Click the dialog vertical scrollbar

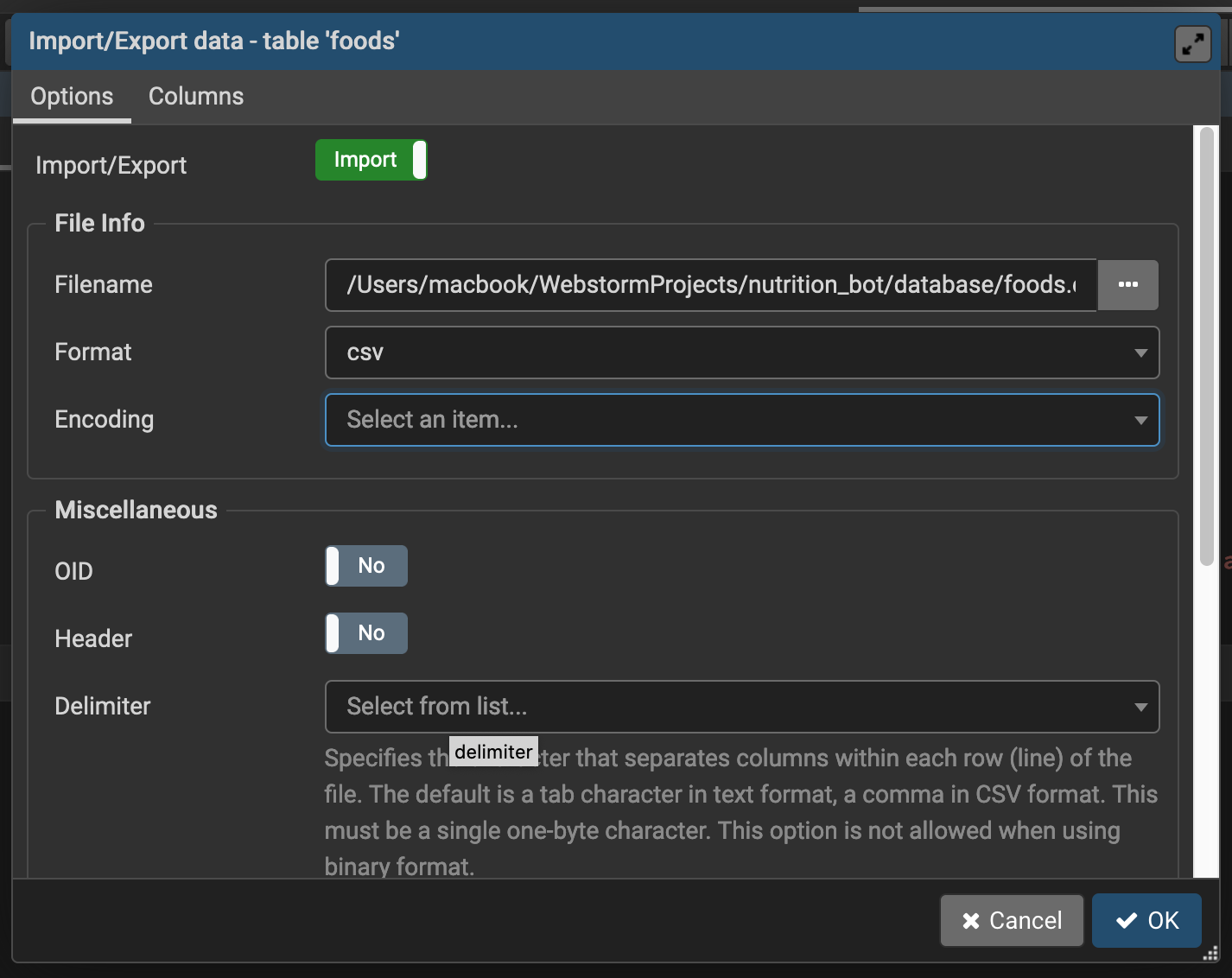click(x=1207, y=346)
